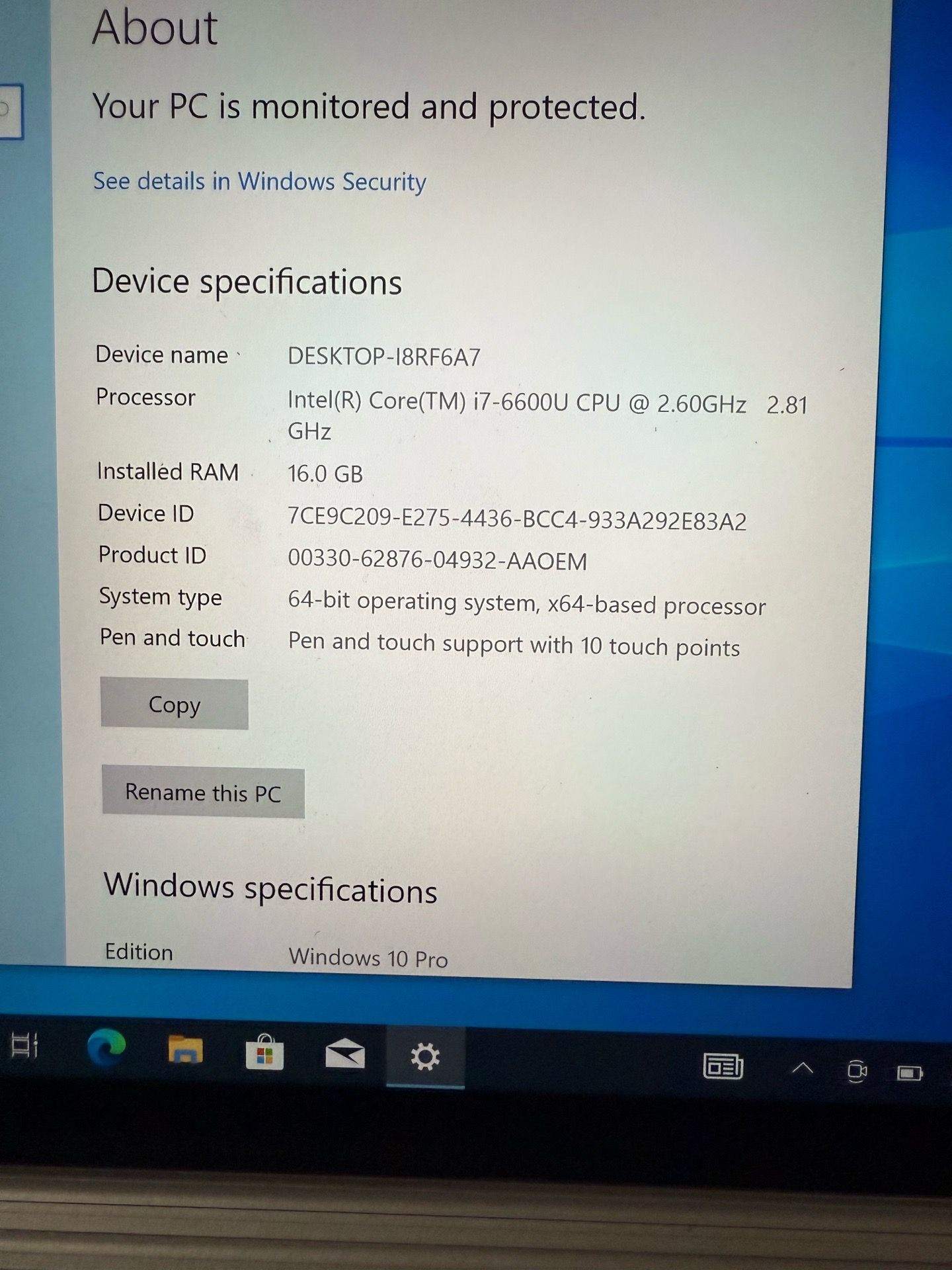Launch Microsoft Store from the taskbar
The height and width of the screenshot is (1270, 952).
tap(264, 1052)
